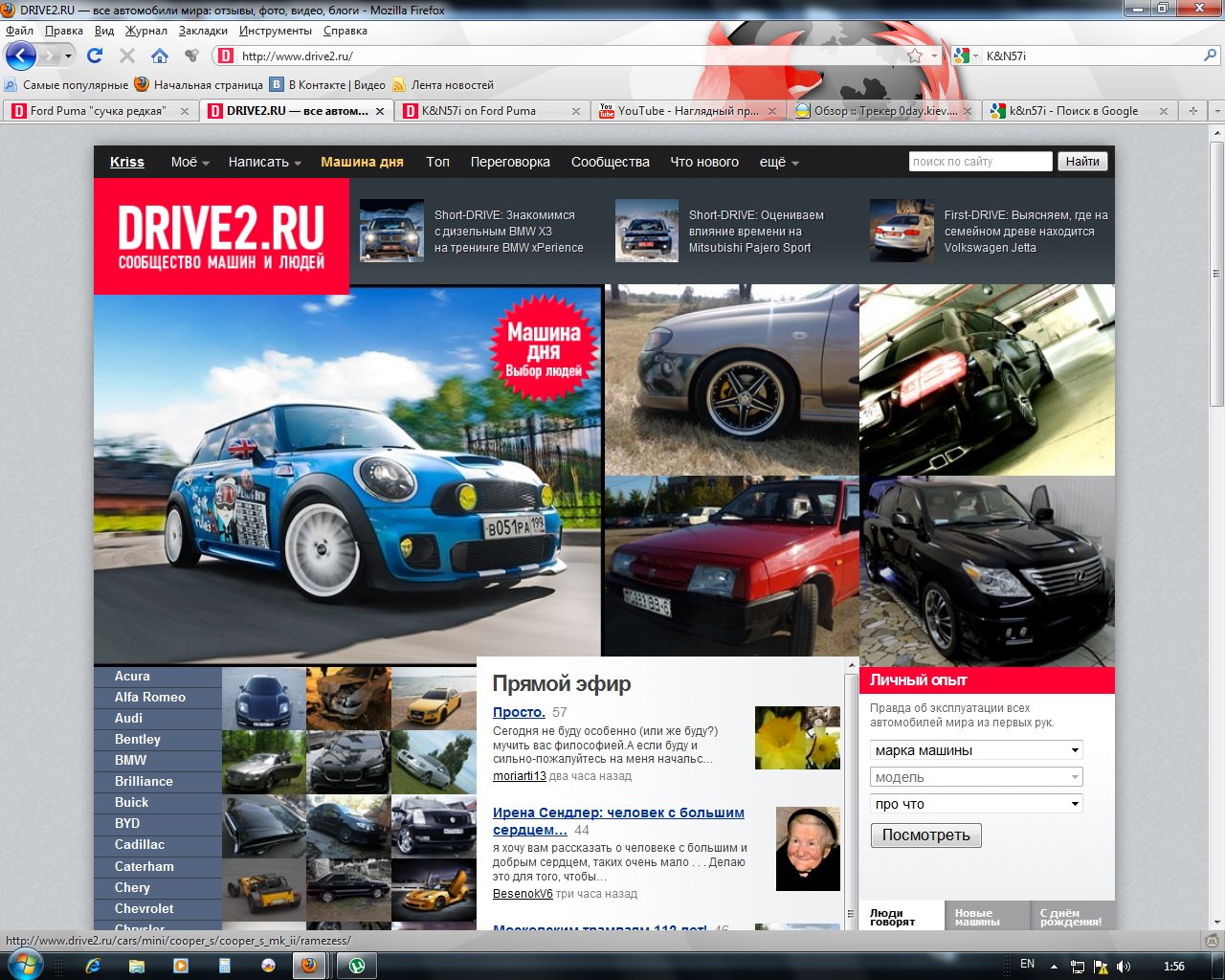Open Windows Explorer folder icon on taskbar
This screenshot has height=980, width=1225.
pos(137,966)
